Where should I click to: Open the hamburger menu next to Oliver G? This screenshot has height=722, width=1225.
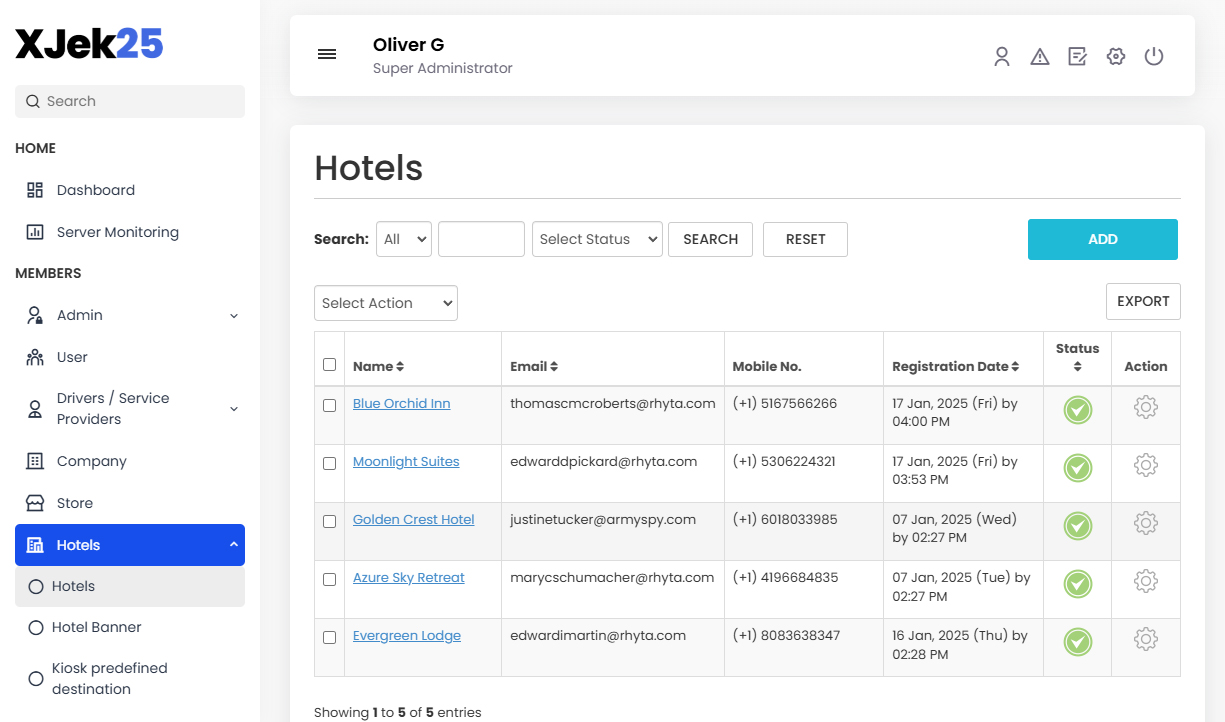coord(327,54)
